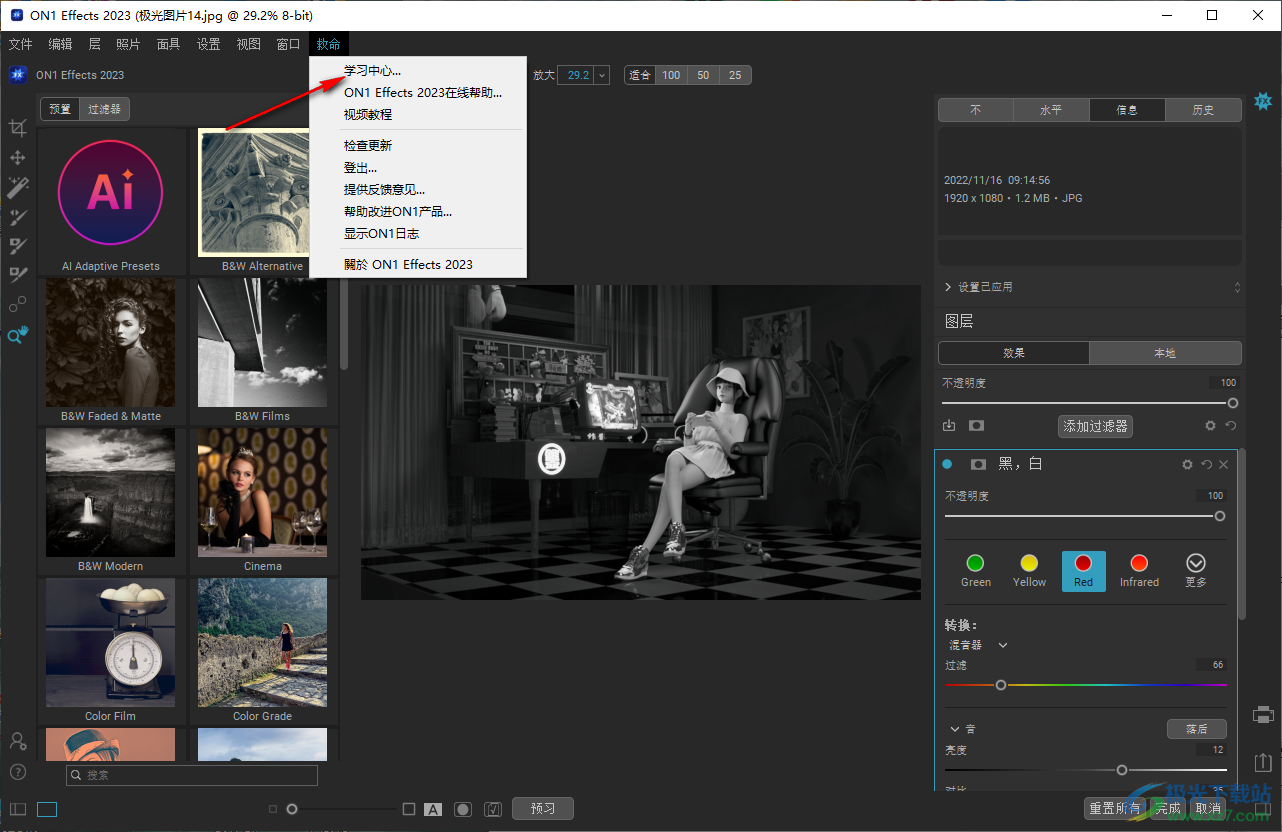Switch to single image view icon
This screenshot has width=1282, height=832.
(x=47, y=809)
